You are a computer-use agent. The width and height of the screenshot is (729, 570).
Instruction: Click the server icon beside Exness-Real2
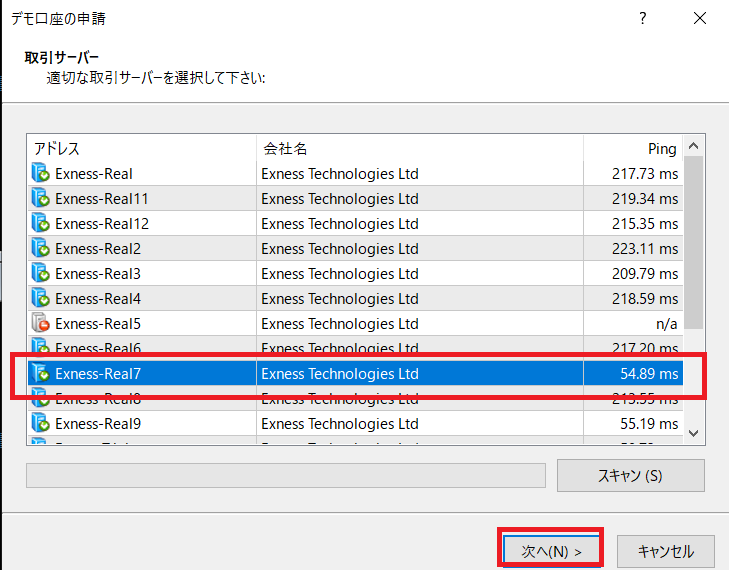coord(40,248)
